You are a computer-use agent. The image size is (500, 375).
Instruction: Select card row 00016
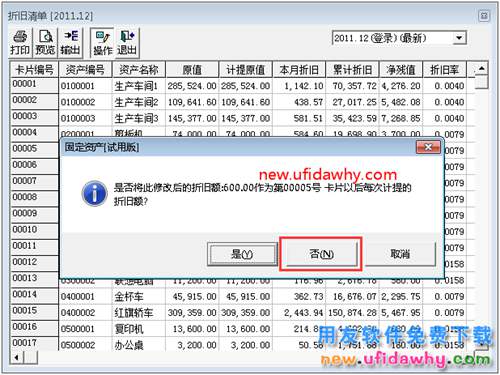pos(34,327)
